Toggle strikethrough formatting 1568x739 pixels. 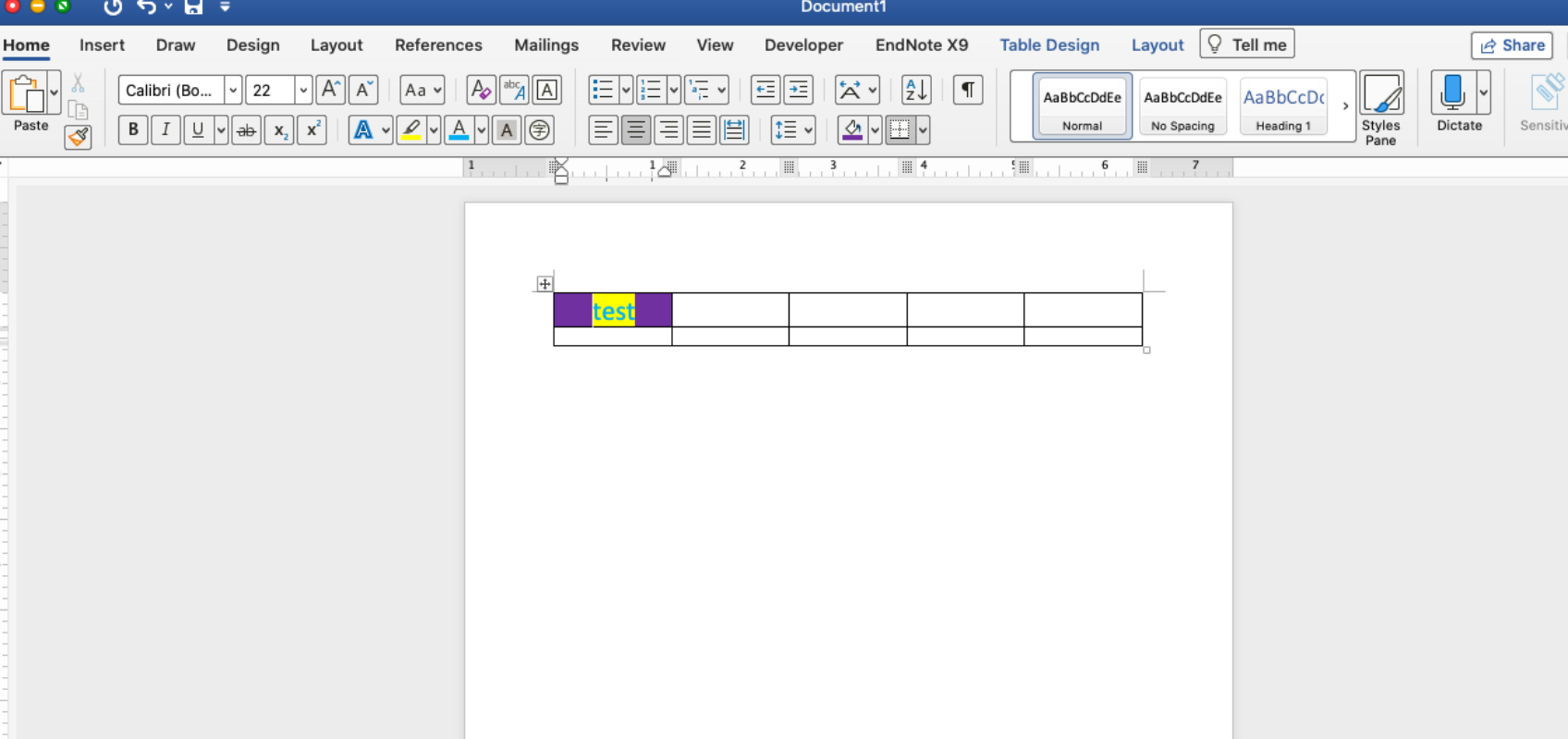click(246, 130)
